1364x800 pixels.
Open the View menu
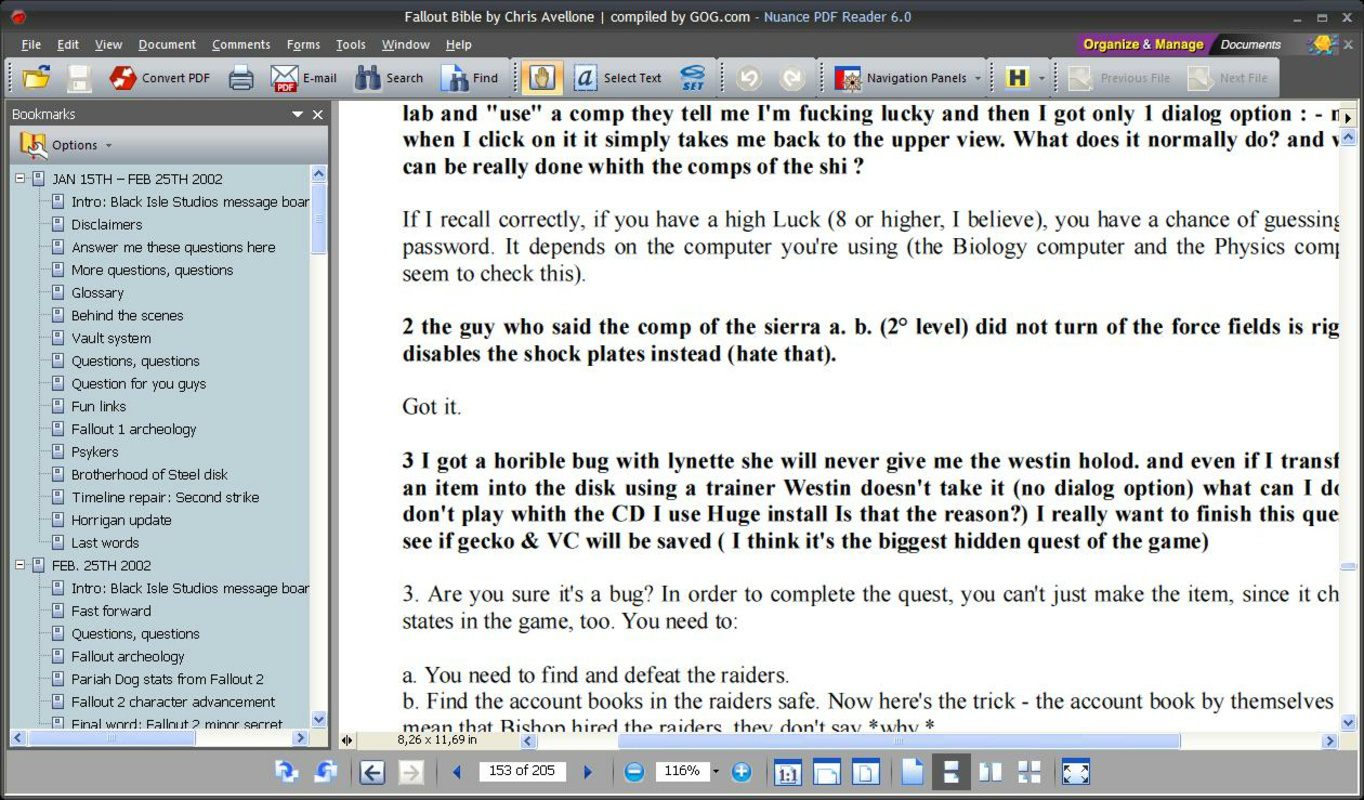108,44
